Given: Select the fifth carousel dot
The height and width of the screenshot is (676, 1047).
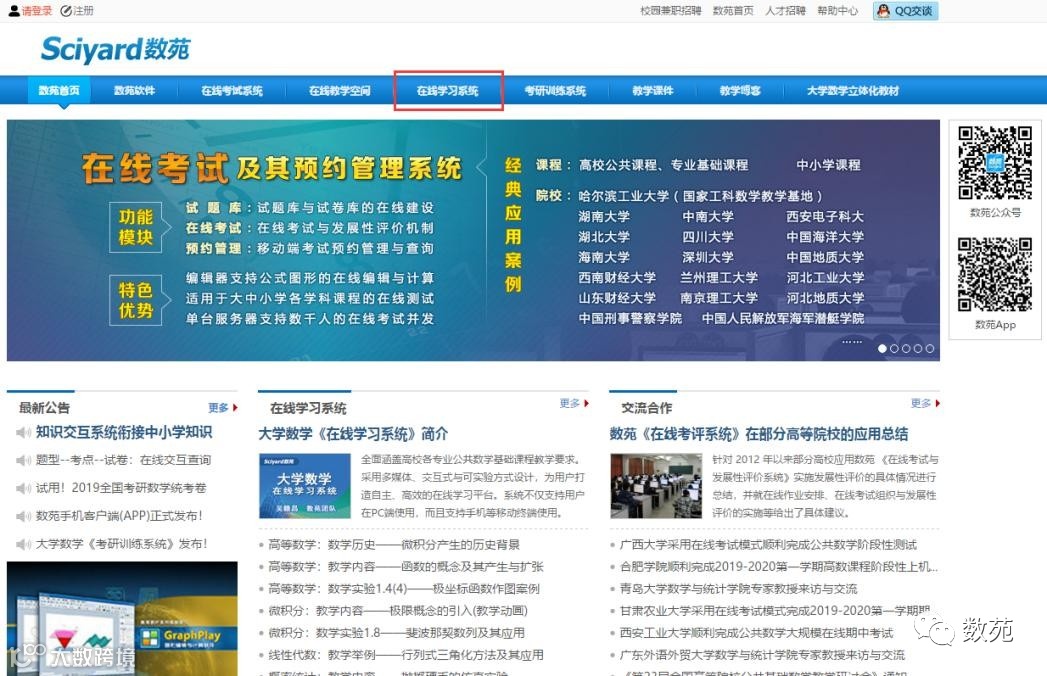Looking at the screenshot, I should click(x=930, y=348).
